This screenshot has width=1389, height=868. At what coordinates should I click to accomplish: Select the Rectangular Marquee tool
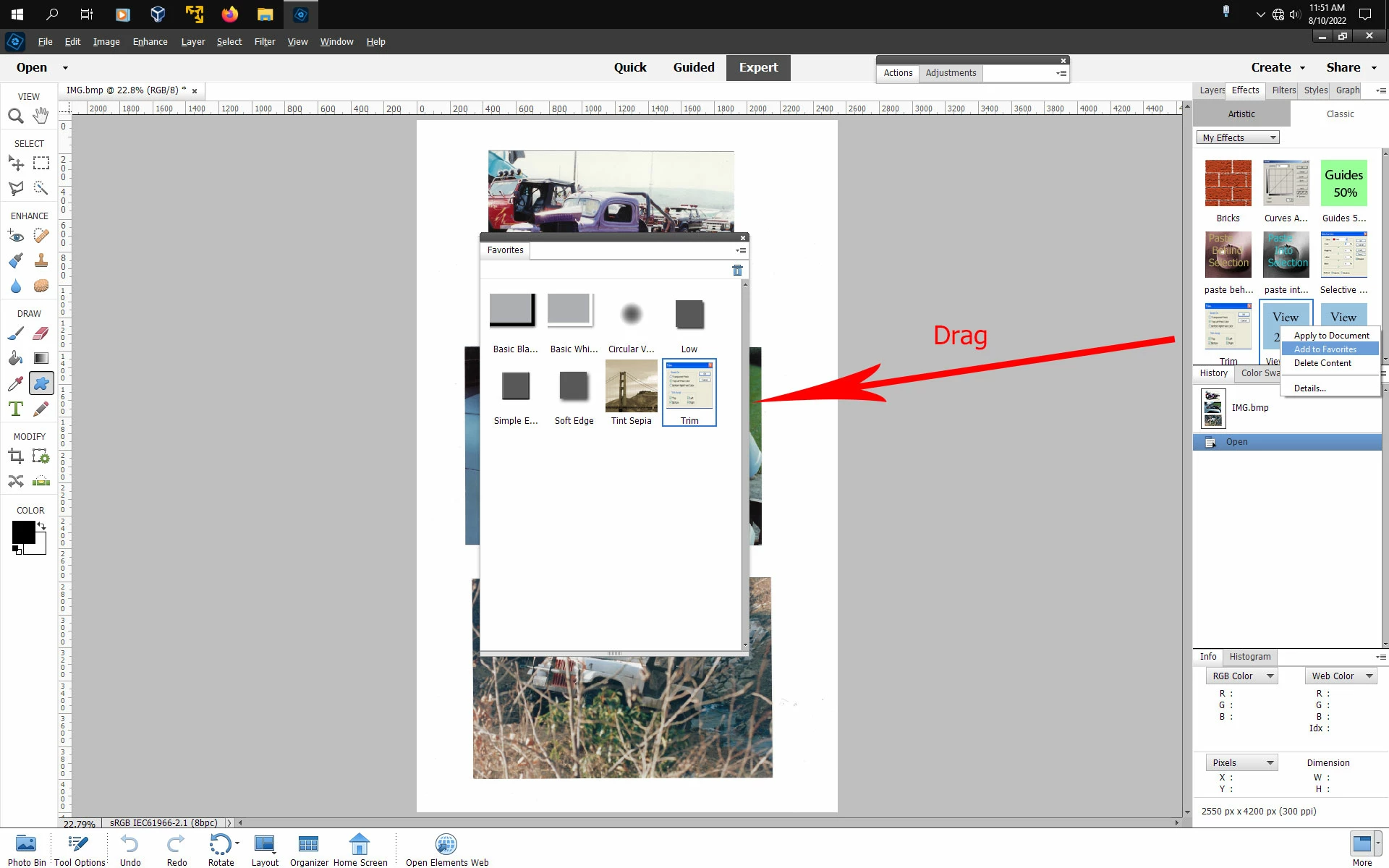[x=41, y=163]
